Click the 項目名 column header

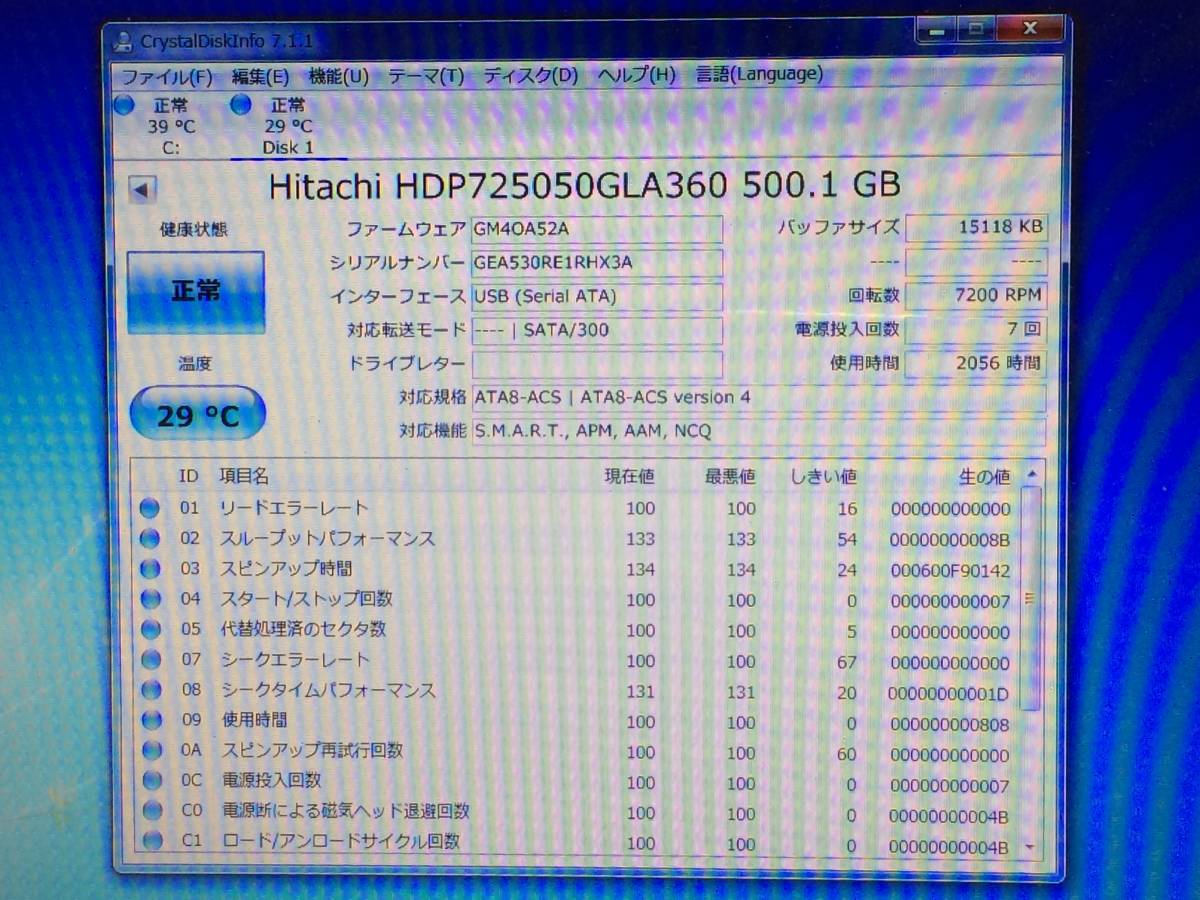pyautogui.click(x=244, y=477)
